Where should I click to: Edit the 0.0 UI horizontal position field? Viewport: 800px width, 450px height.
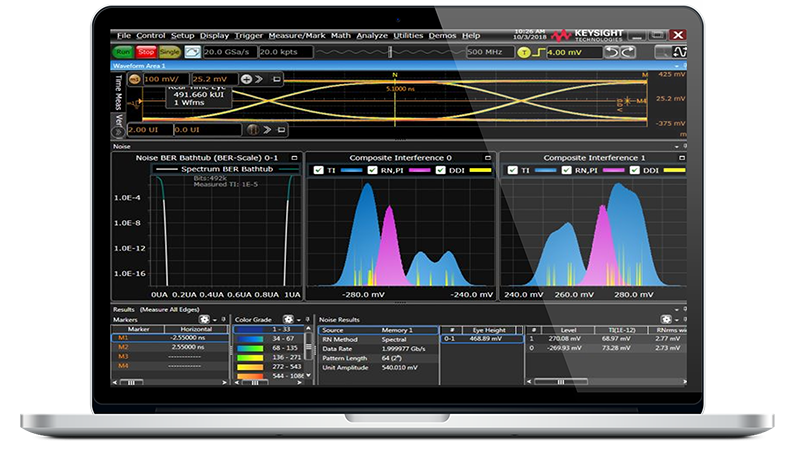point(207,130)
